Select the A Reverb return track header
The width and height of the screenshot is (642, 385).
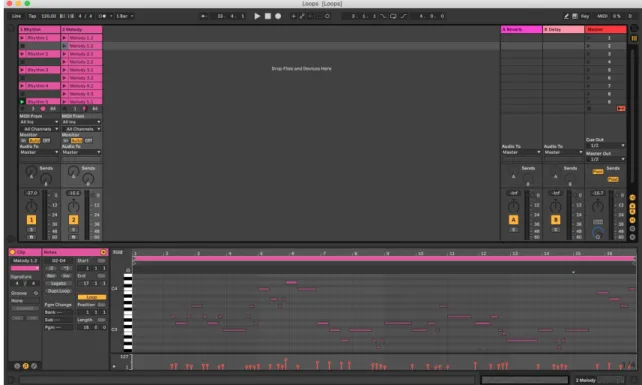click(x=521, y=29)
